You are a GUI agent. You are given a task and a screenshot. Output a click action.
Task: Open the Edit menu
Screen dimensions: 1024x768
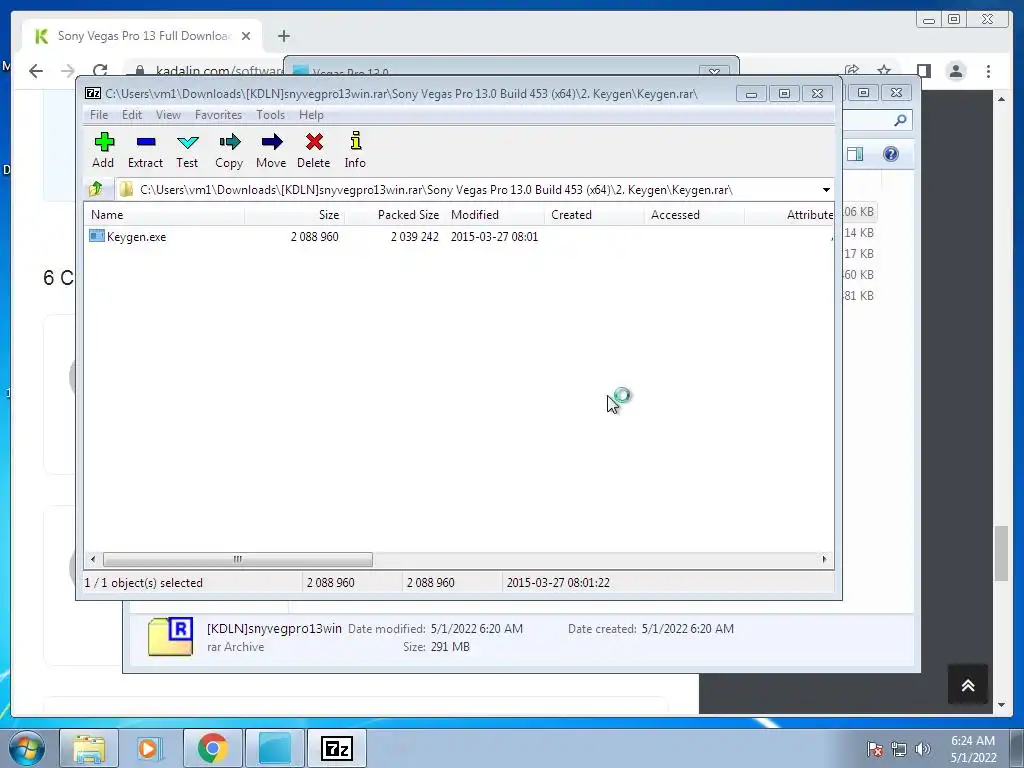(131, 115)
